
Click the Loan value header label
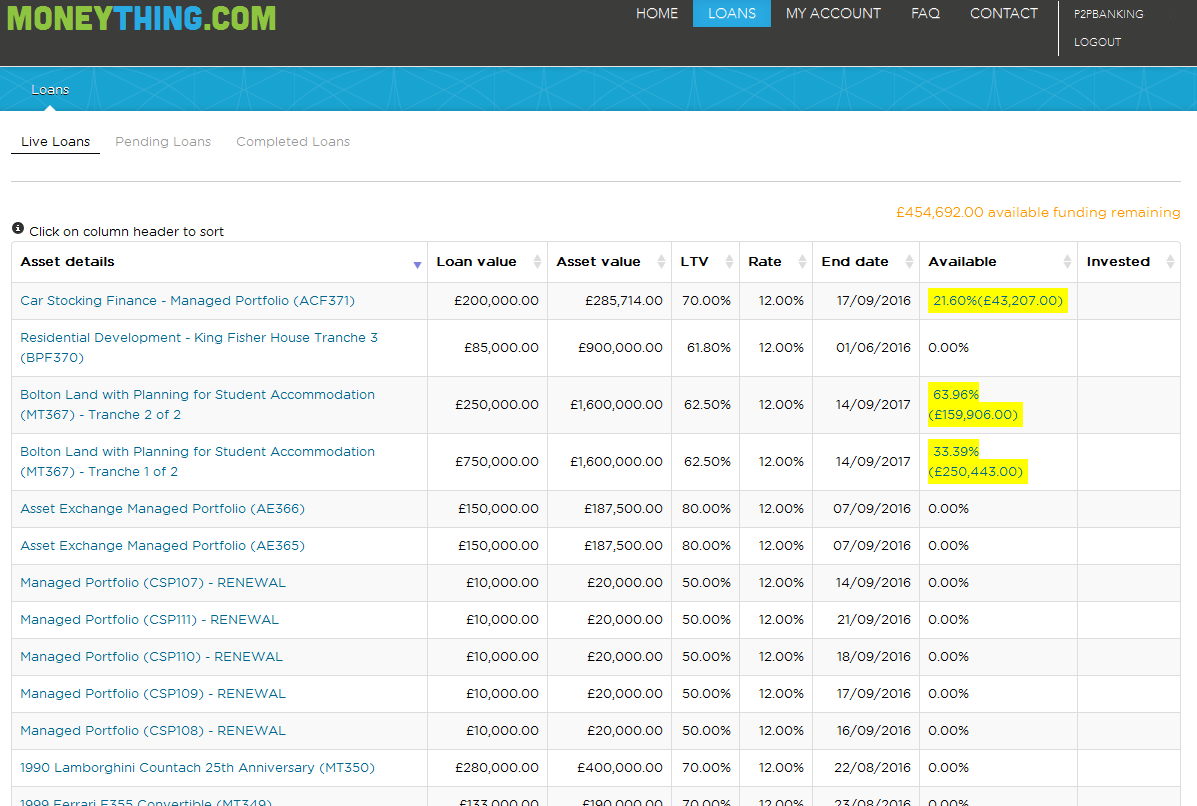tap(476, 262)
